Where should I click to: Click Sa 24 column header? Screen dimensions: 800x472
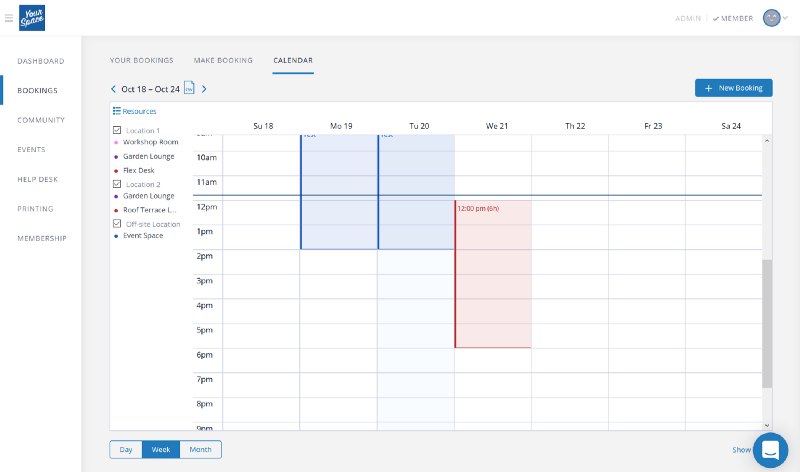click(731, 126)
